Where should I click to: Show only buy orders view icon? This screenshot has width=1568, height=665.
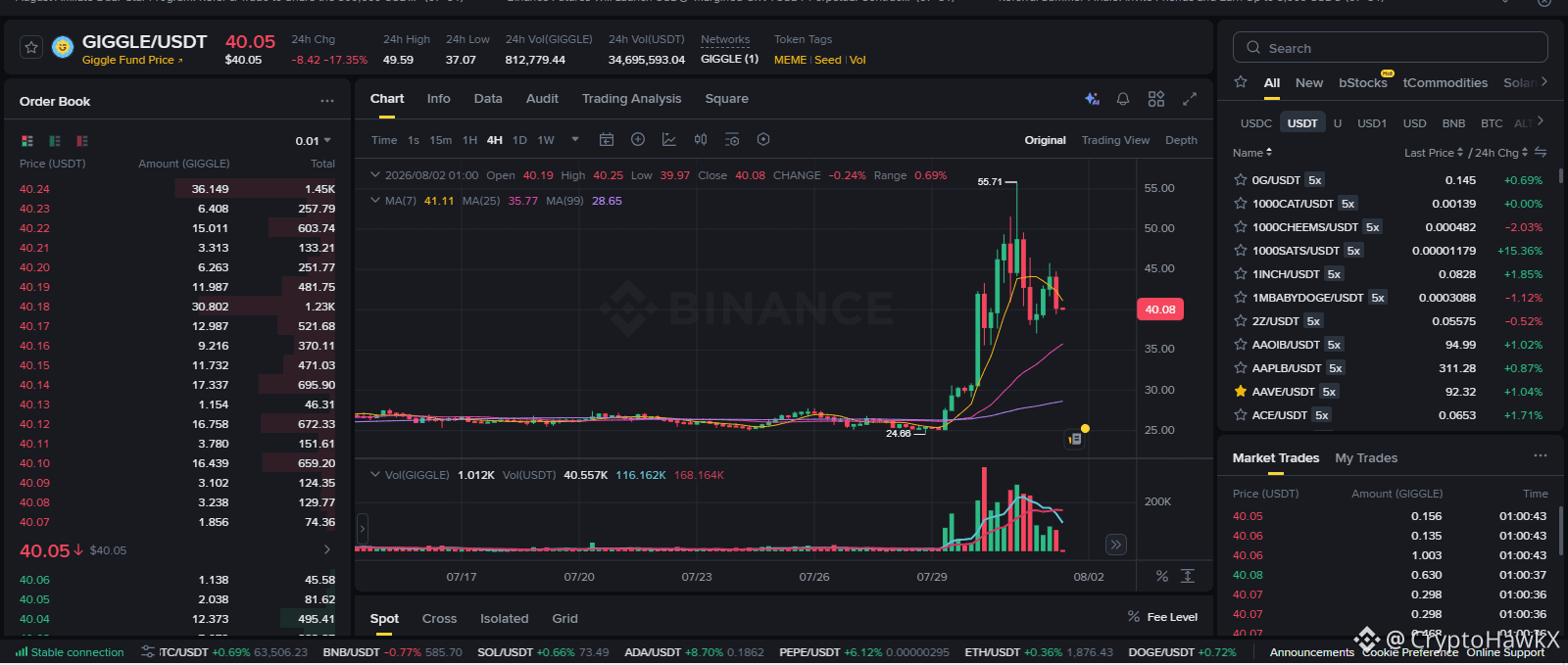coord(55,141)
